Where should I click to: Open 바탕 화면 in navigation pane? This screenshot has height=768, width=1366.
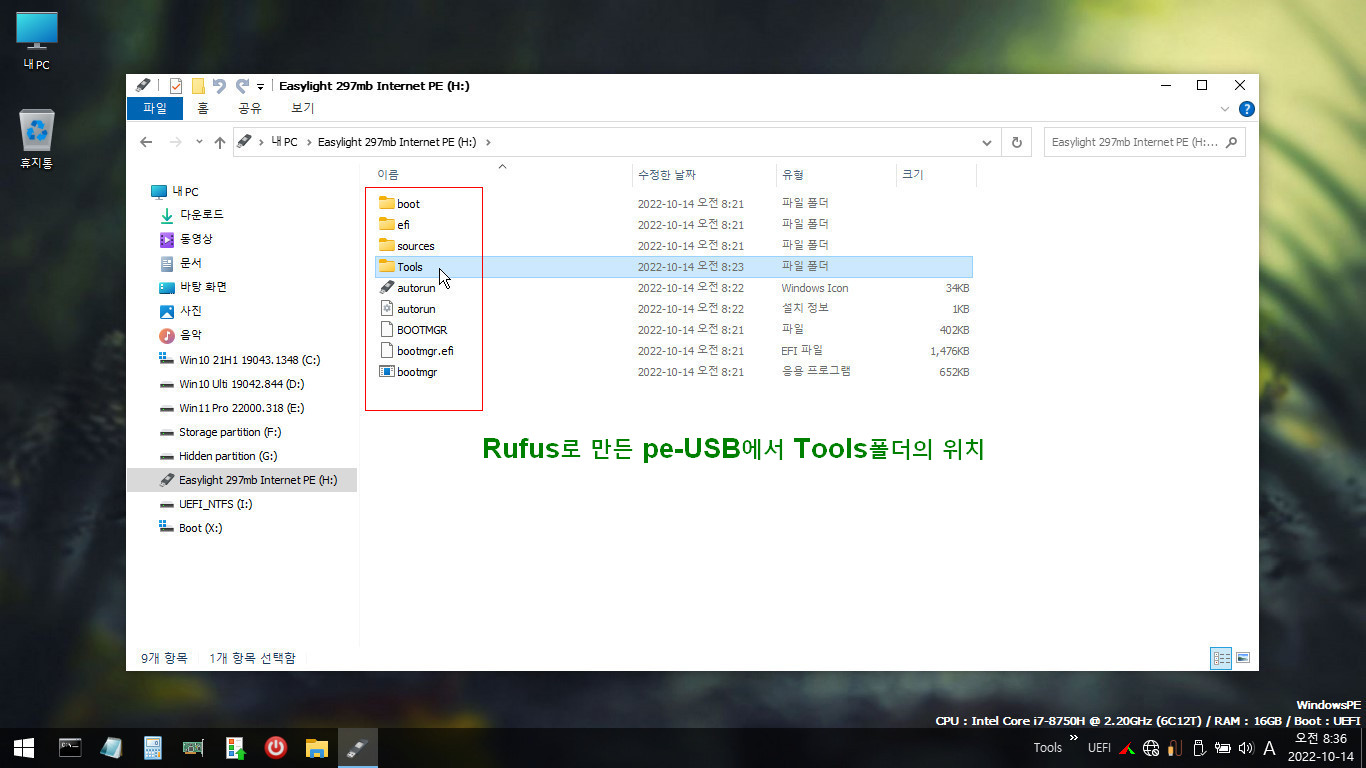pos(203,287)
